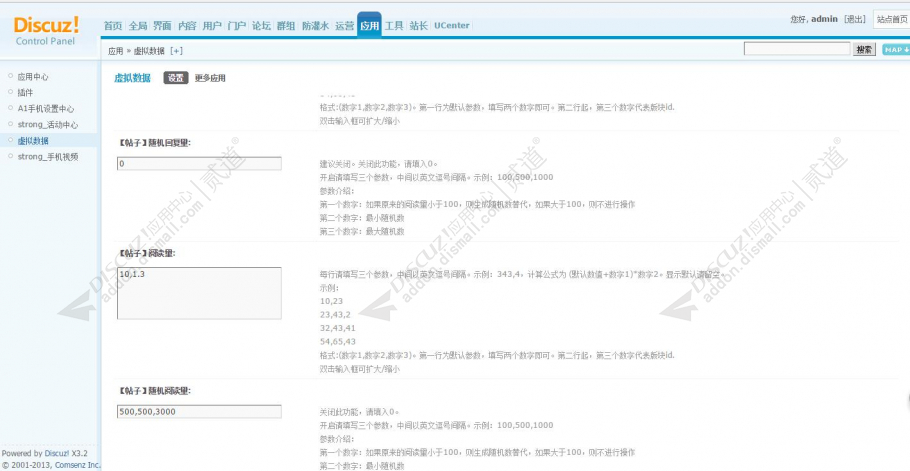Click example line 32,43,41

tap(338, 328)
